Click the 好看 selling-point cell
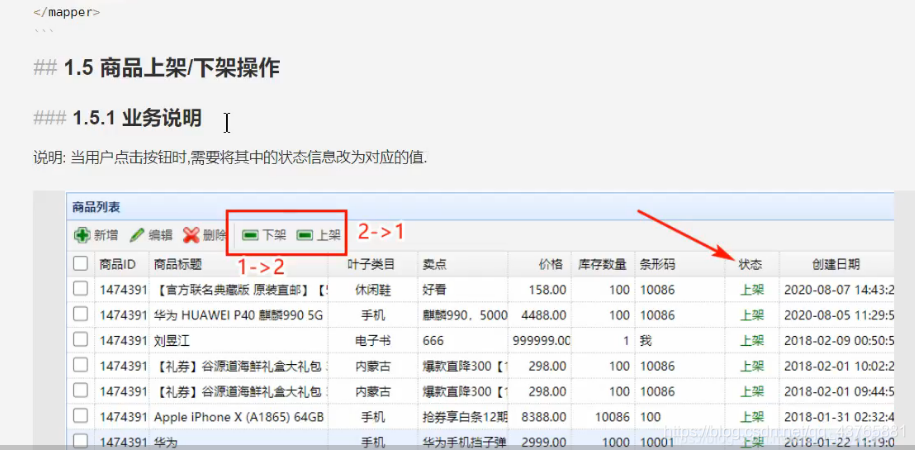The image size is (915, 450). click(x=435, y=290)
